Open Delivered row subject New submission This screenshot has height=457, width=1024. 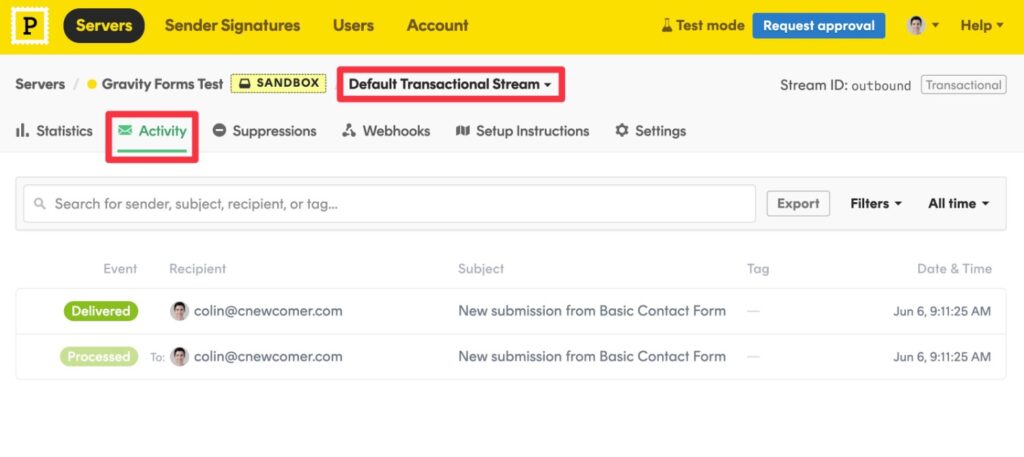592,311
